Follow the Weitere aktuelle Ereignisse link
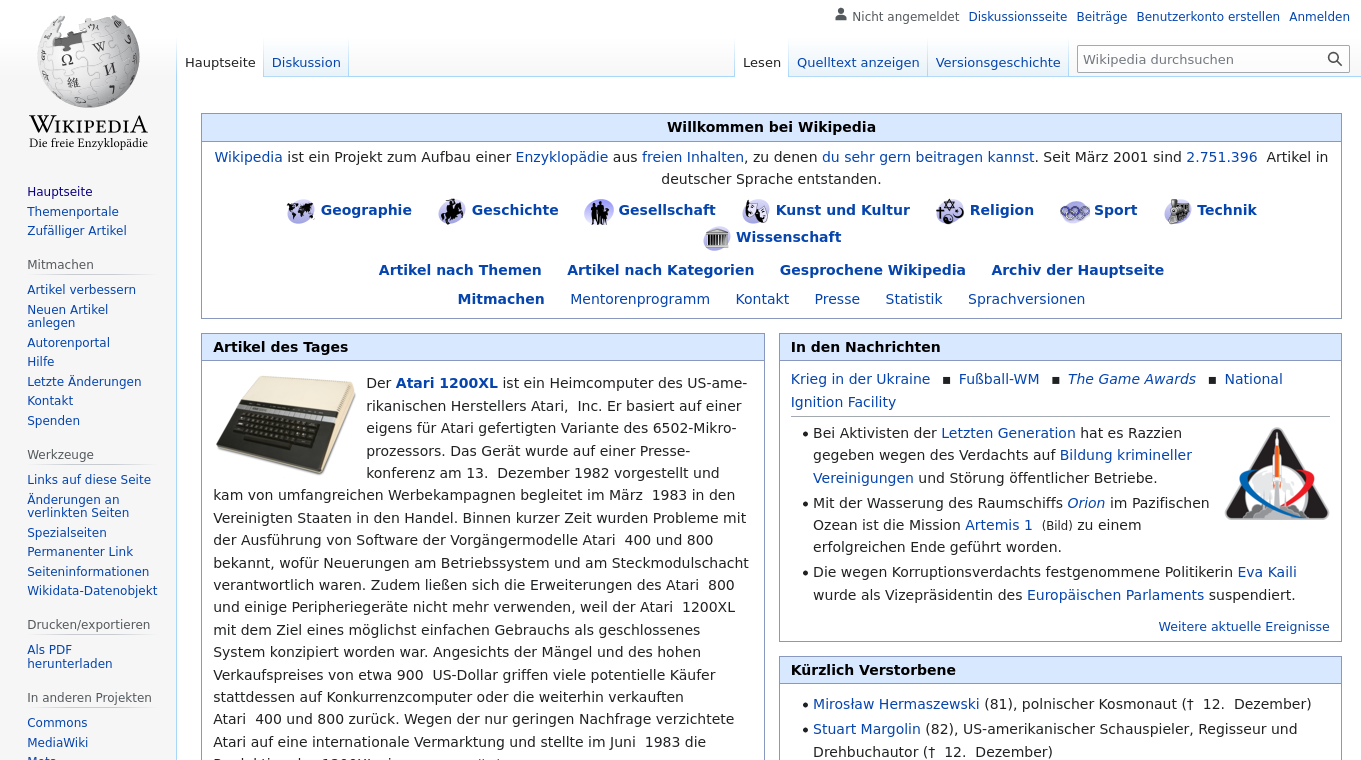Viewport: 1361px width, 760px height. (1243, 627)
